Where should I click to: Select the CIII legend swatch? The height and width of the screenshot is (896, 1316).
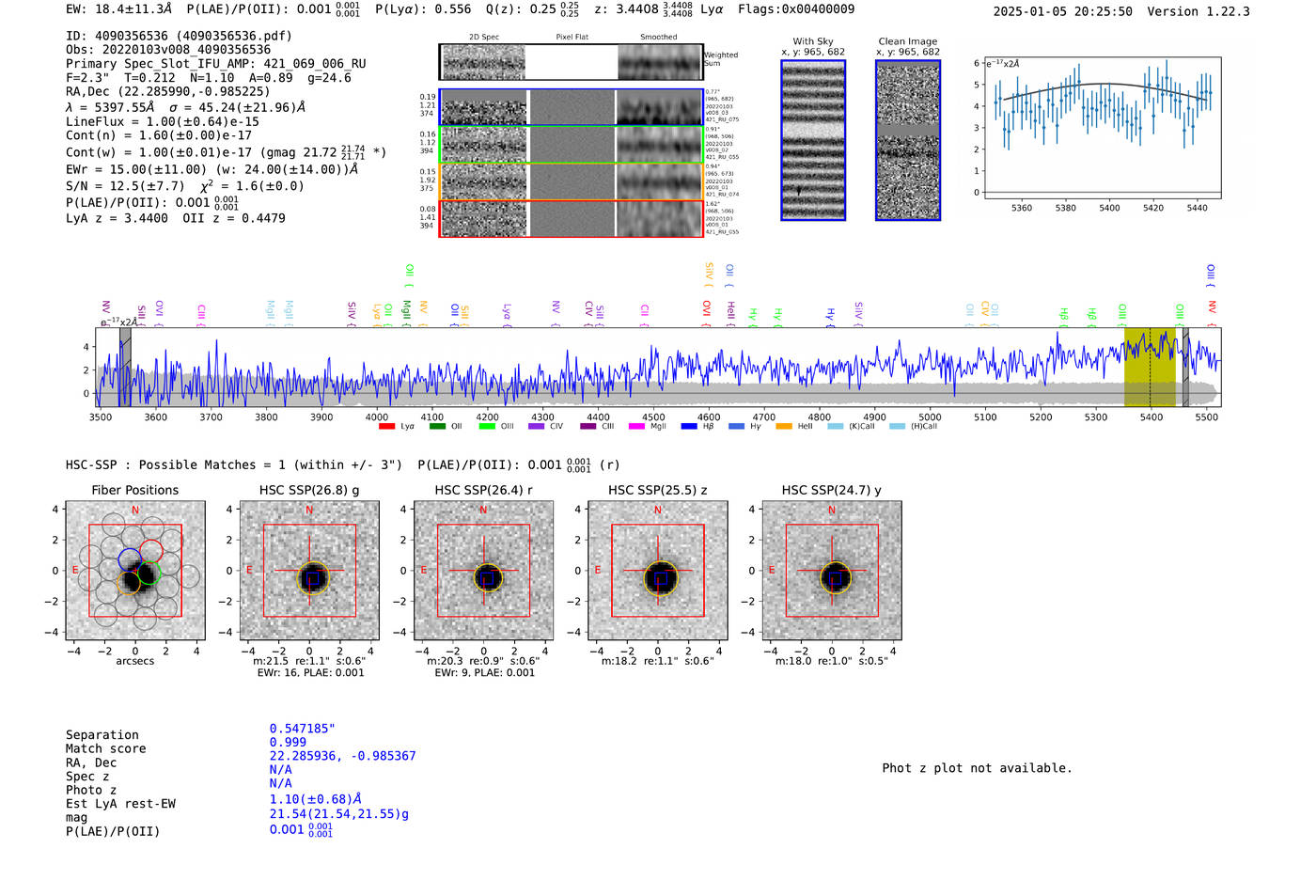click(588, 427)
